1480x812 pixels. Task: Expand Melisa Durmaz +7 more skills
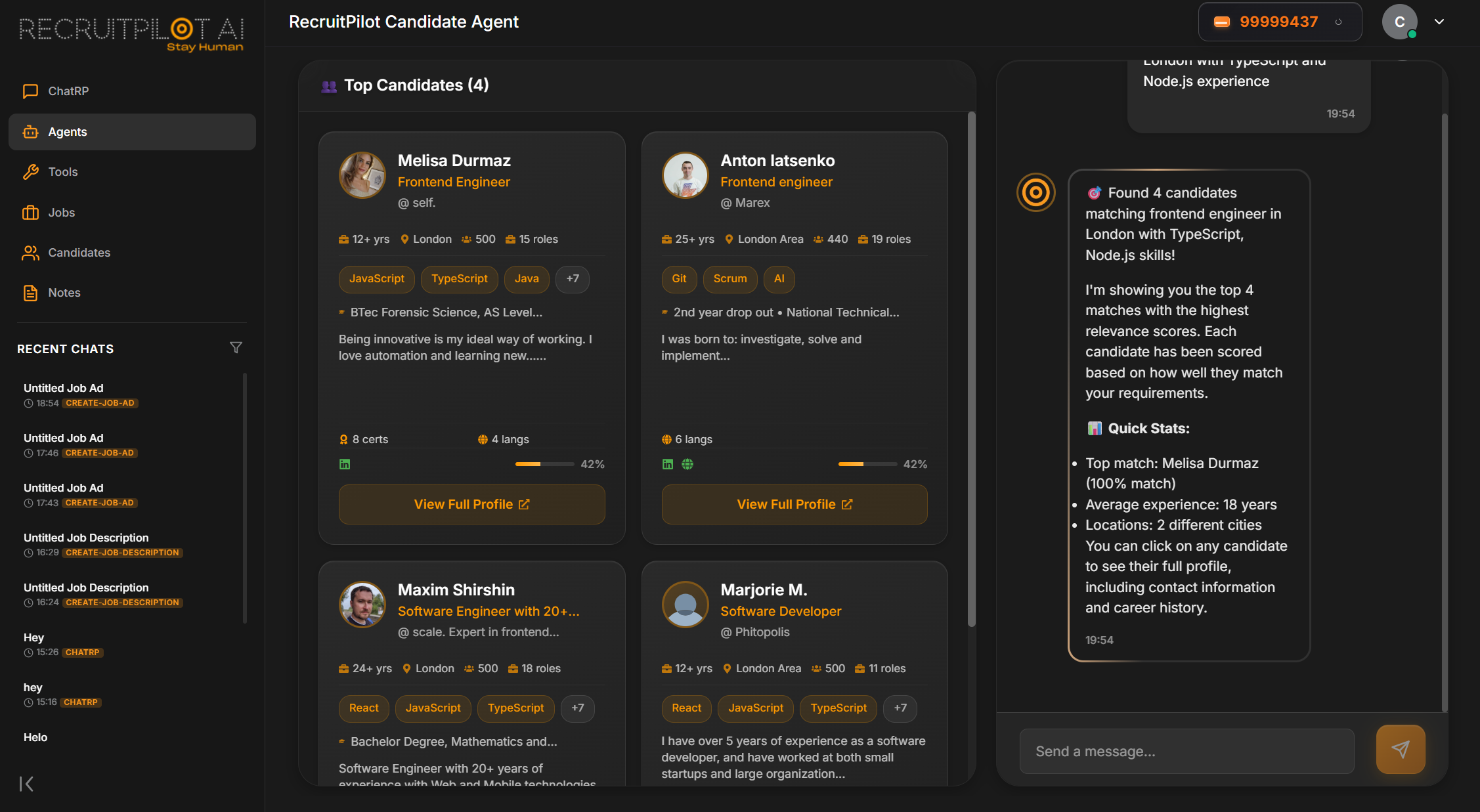(x=573, y=279)
